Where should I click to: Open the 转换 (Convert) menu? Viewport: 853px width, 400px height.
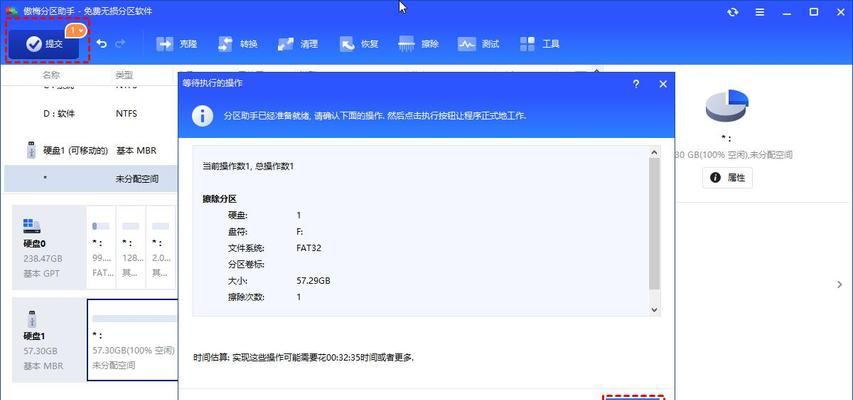tap(238, 44)
